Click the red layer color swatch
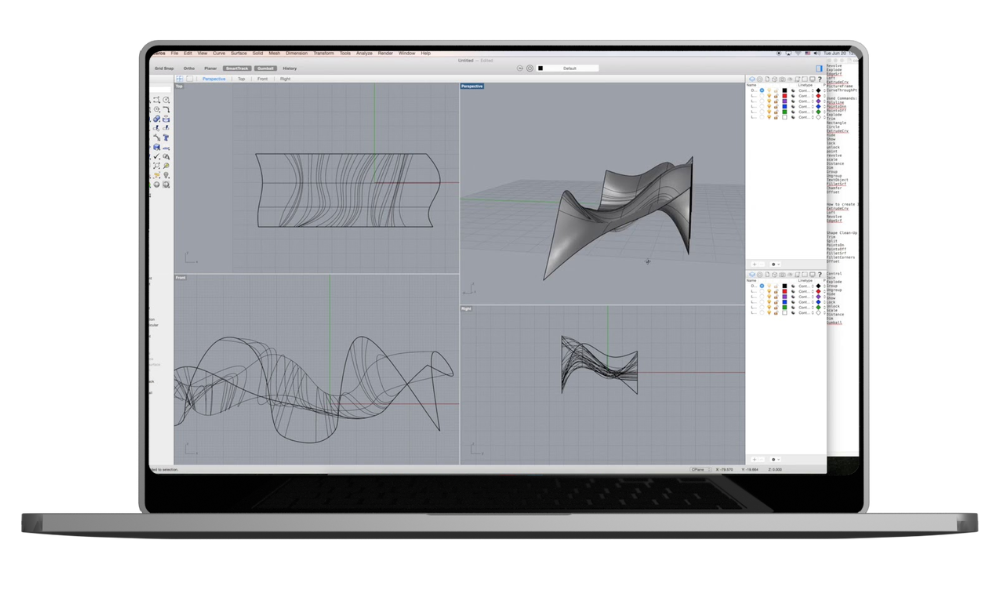 783,96
